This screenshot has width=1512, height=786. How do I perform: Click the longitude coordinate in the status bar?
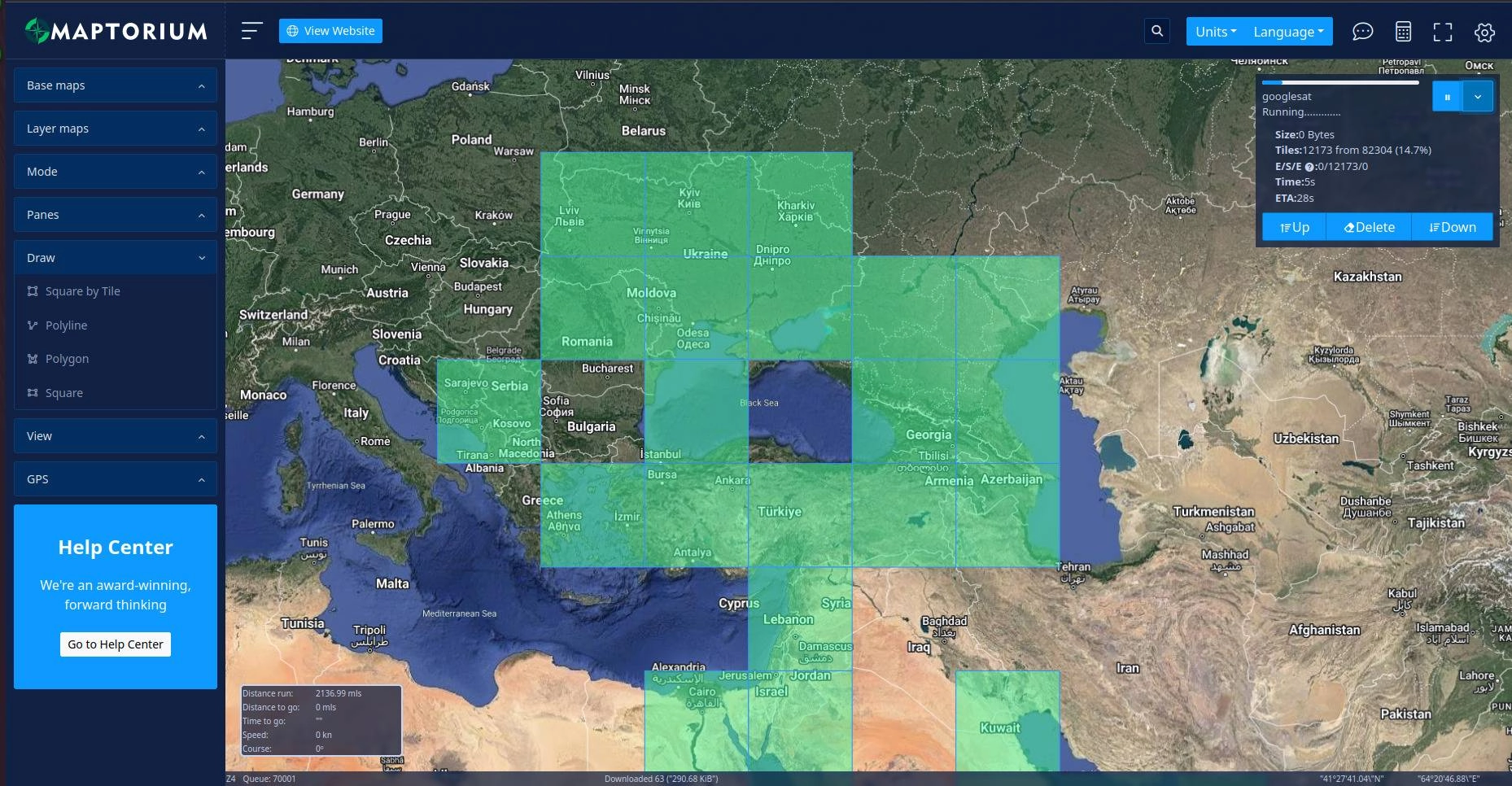pyautogui.click(x=1449, y=779)
